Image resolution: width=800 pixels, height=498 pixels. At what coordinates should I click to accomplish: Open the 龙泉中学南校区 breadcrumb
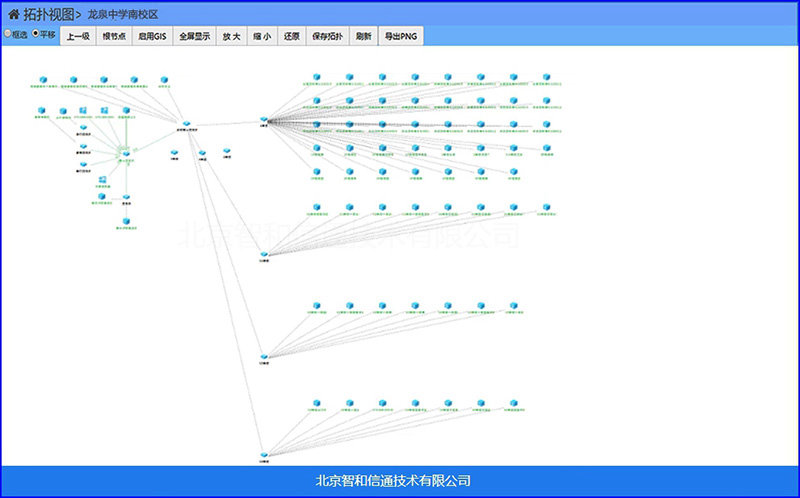coord(122,14)
